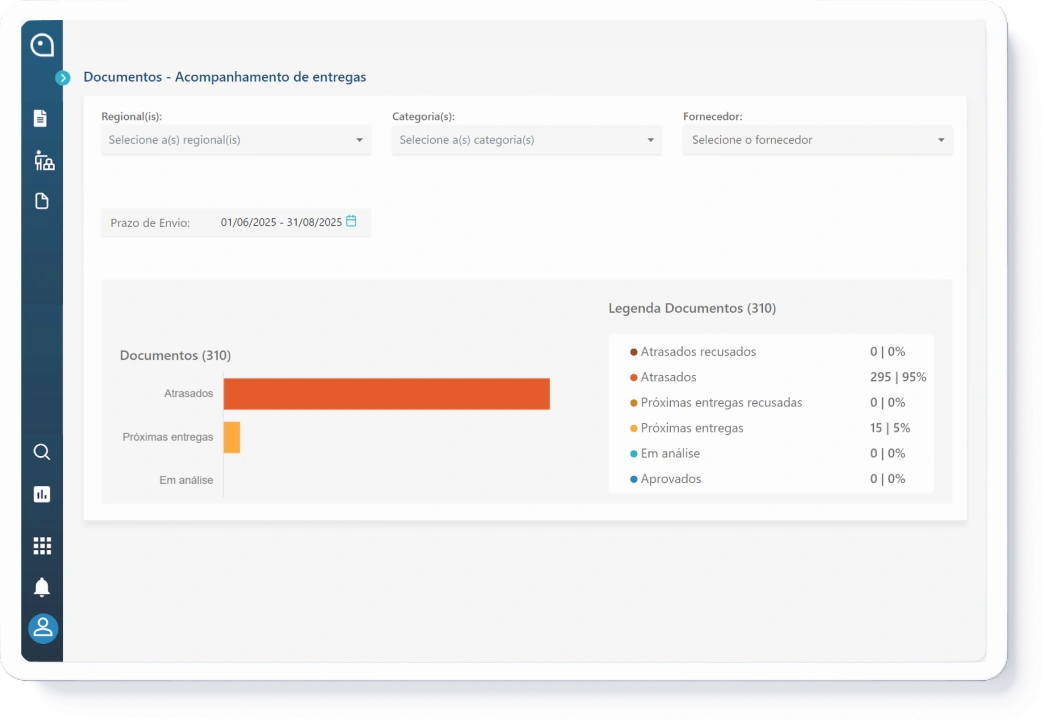
Task: Click the orange Atrasados bar in chart
Action: tap(387, 394)
